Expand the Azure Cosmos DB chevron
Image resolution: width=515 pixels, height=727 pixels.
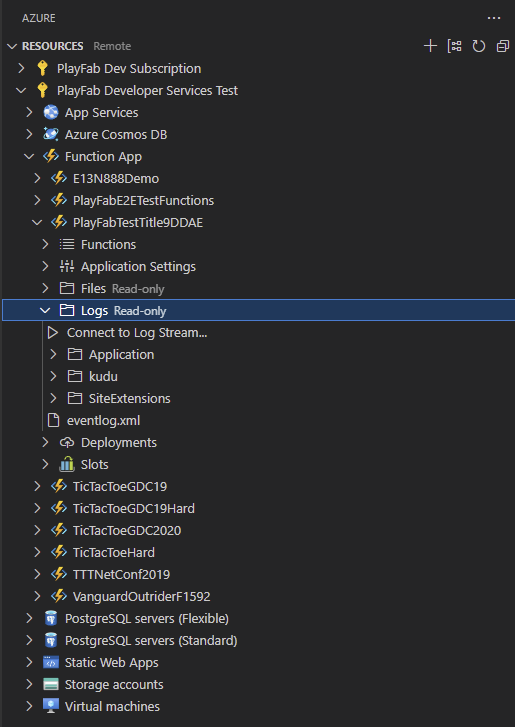pos(29,134)
